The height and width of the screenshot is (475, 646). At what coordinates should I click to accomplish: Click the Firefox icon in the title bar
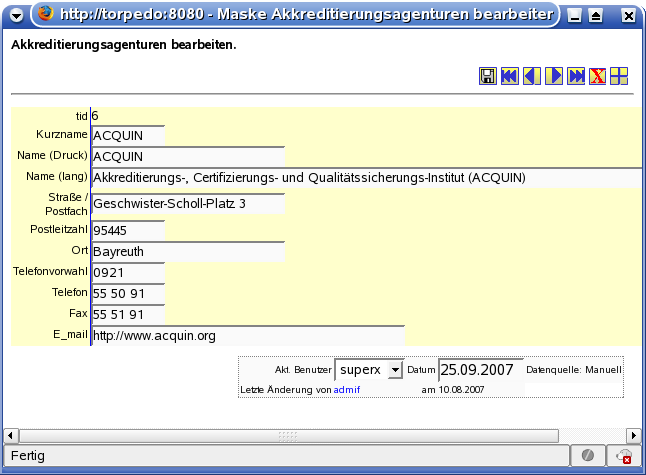[x=45, y=13]
